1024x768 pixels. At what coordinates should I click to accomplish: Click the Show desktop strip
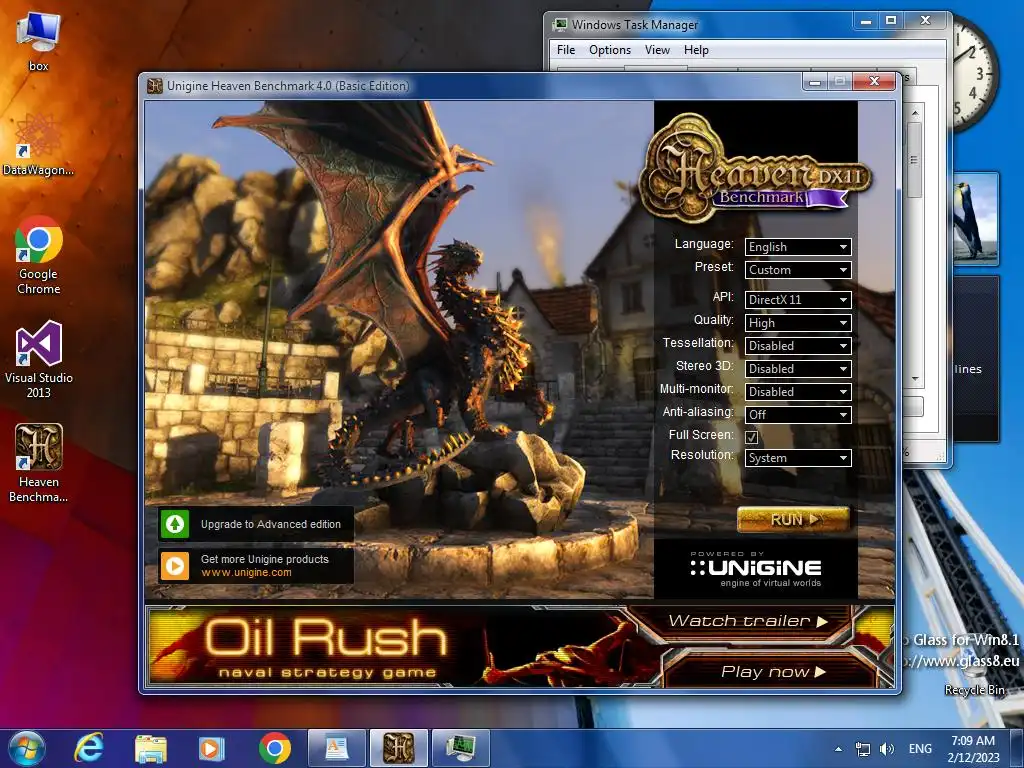(1017, 748)
